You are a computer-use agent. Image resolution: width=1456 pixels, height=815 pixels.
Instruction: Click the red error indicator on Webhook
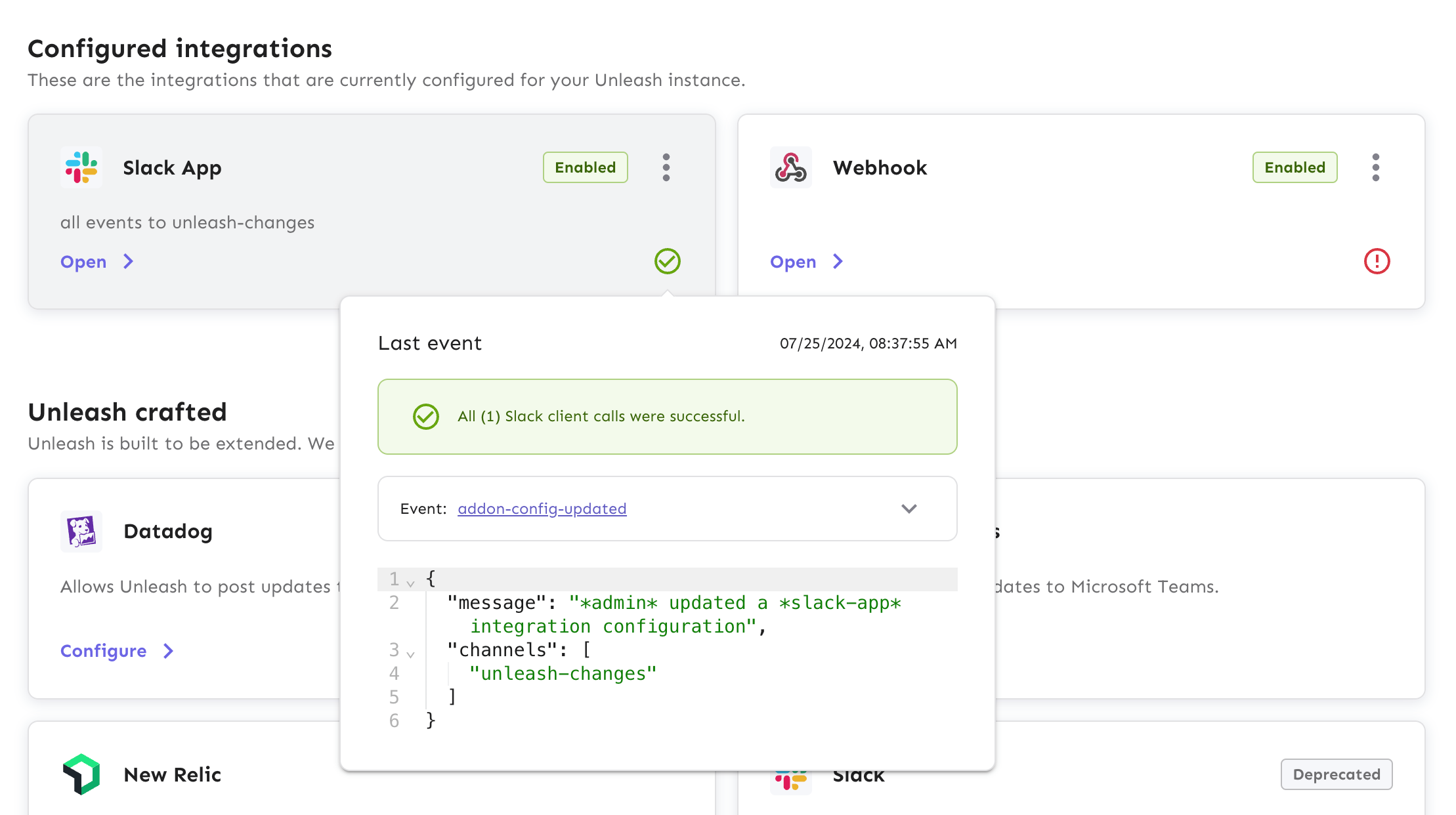1377,261
